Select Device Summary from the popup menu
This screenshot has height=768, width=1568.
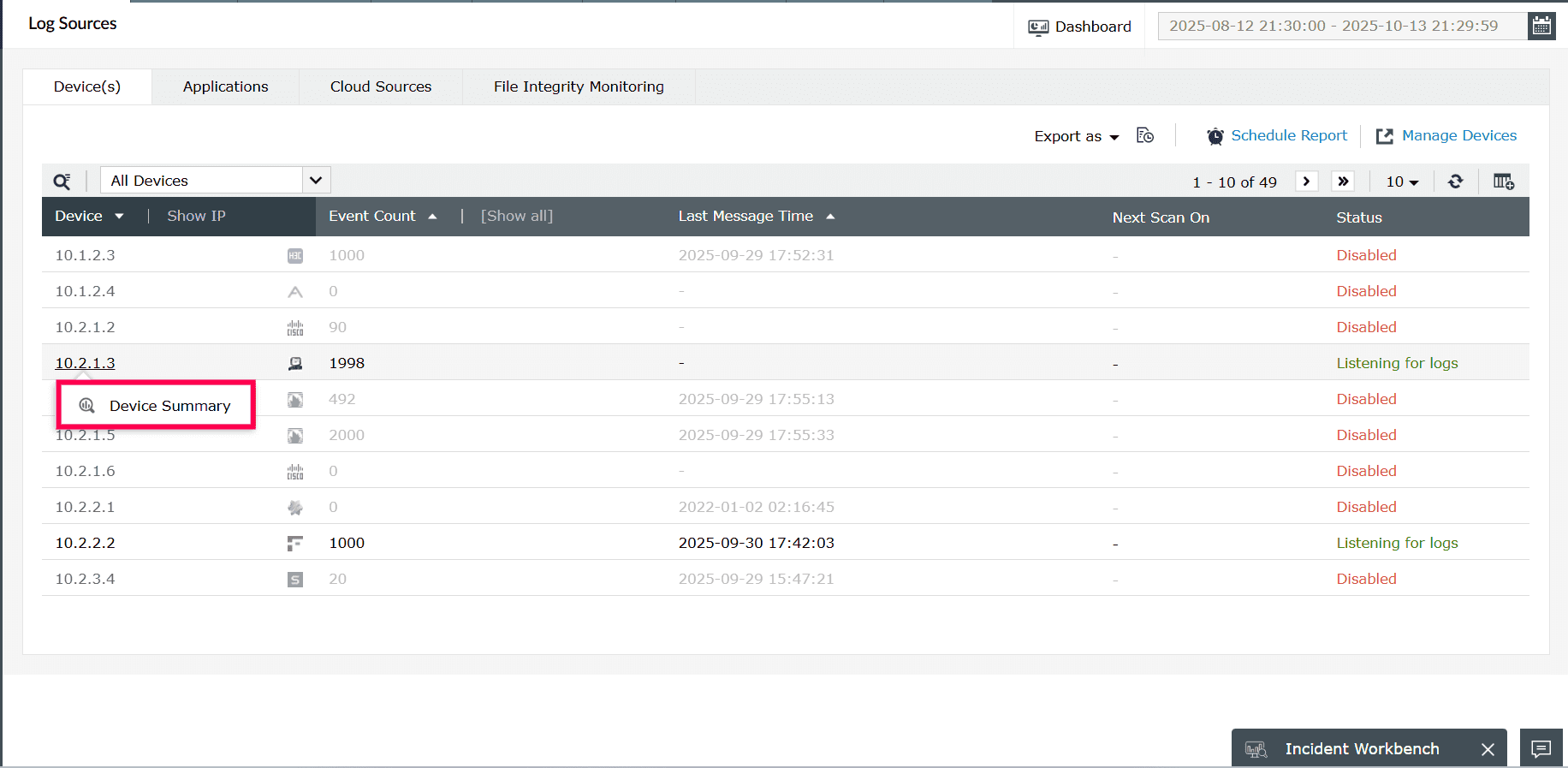156,405
